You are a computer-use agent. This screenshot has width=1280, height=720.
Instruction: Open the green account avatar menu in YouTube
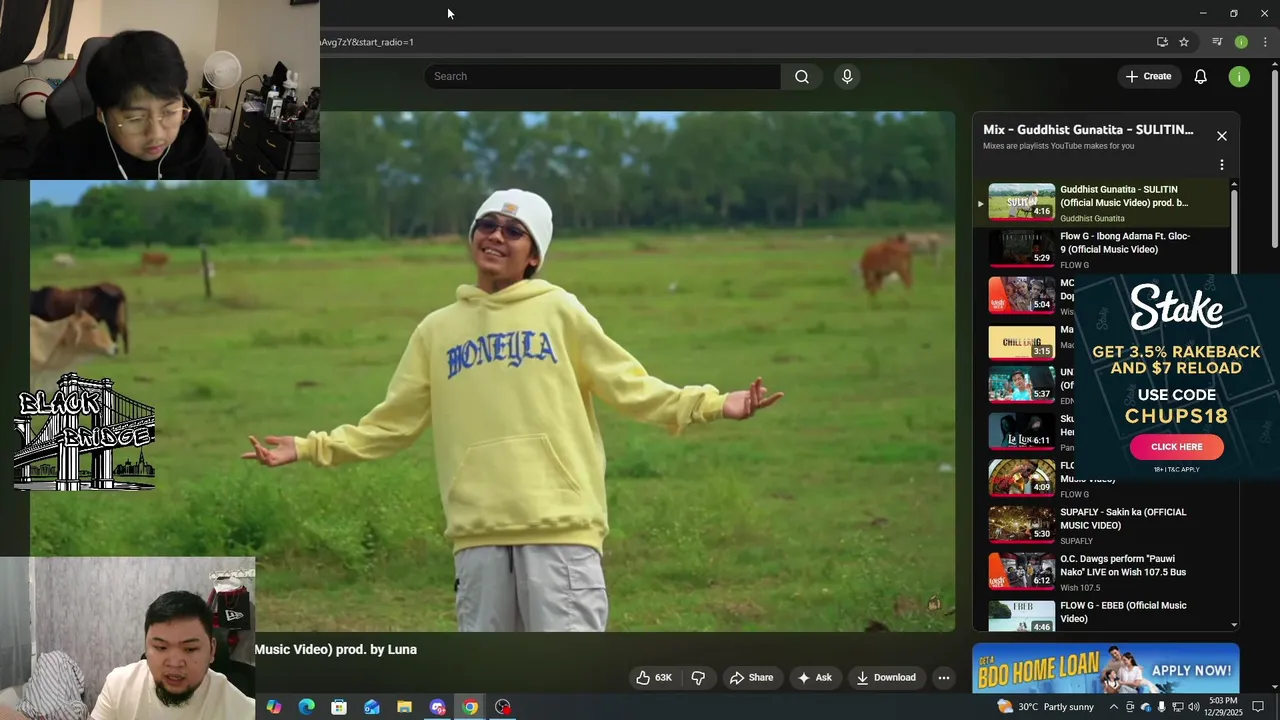pyautogui.click(x=1239, y=77)
